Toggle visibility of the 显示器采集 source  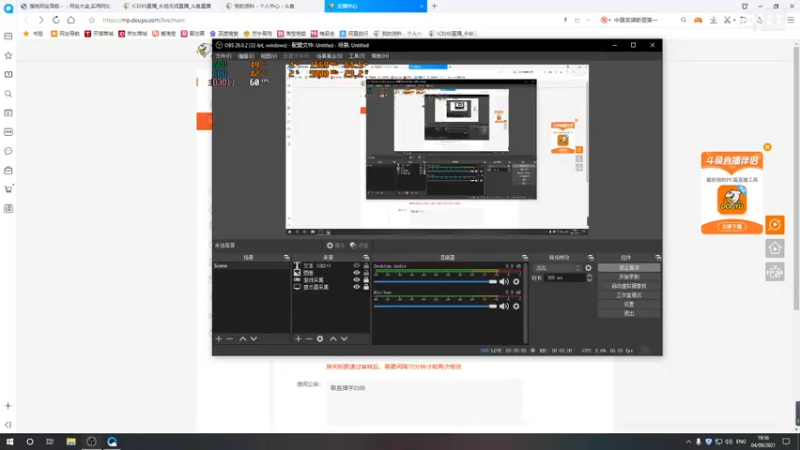(357, 287)
